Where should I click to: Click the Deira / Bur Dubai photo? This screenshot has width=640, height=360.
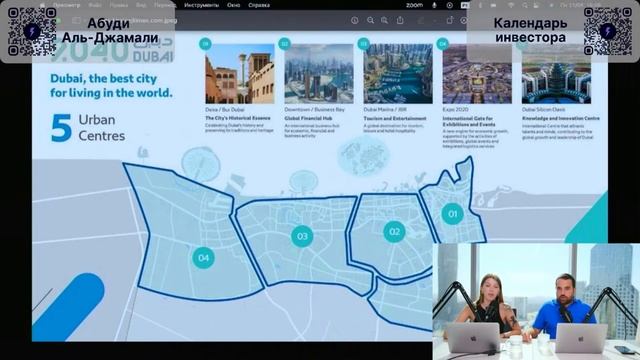click(240, 73)
